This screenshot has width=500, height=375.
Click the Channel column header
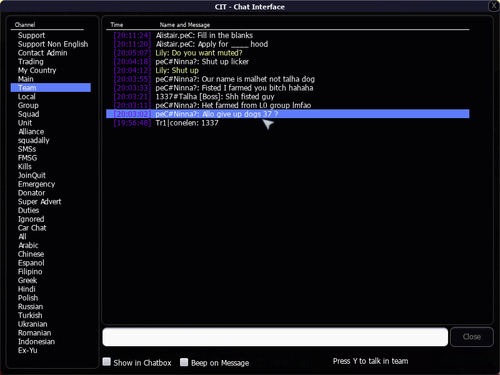pyautogui.click(x=25, y=25)
